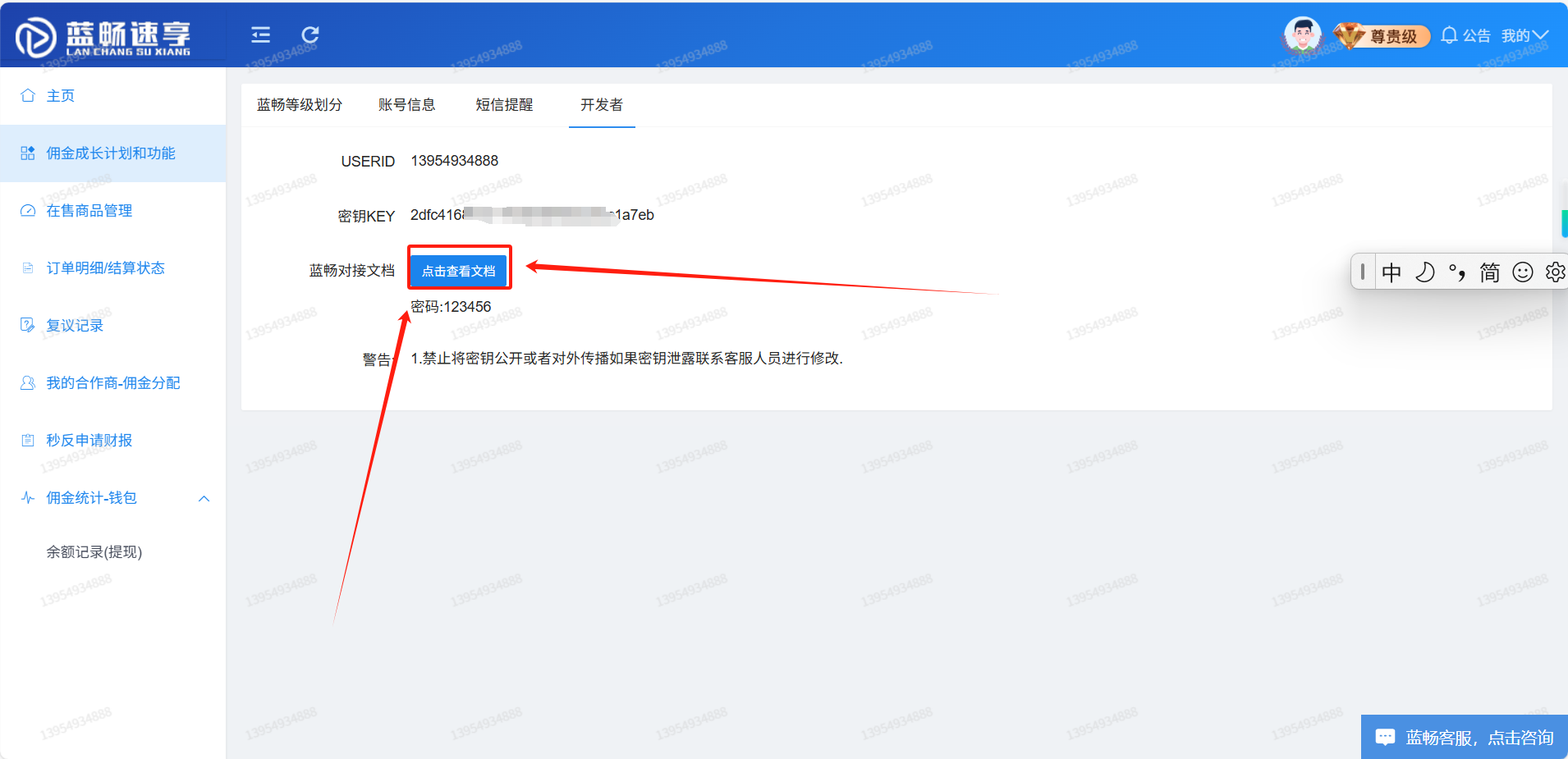1568x759 pixels.
Task: Click report icon beside 秒反申请财报
Action: [28, 440]
